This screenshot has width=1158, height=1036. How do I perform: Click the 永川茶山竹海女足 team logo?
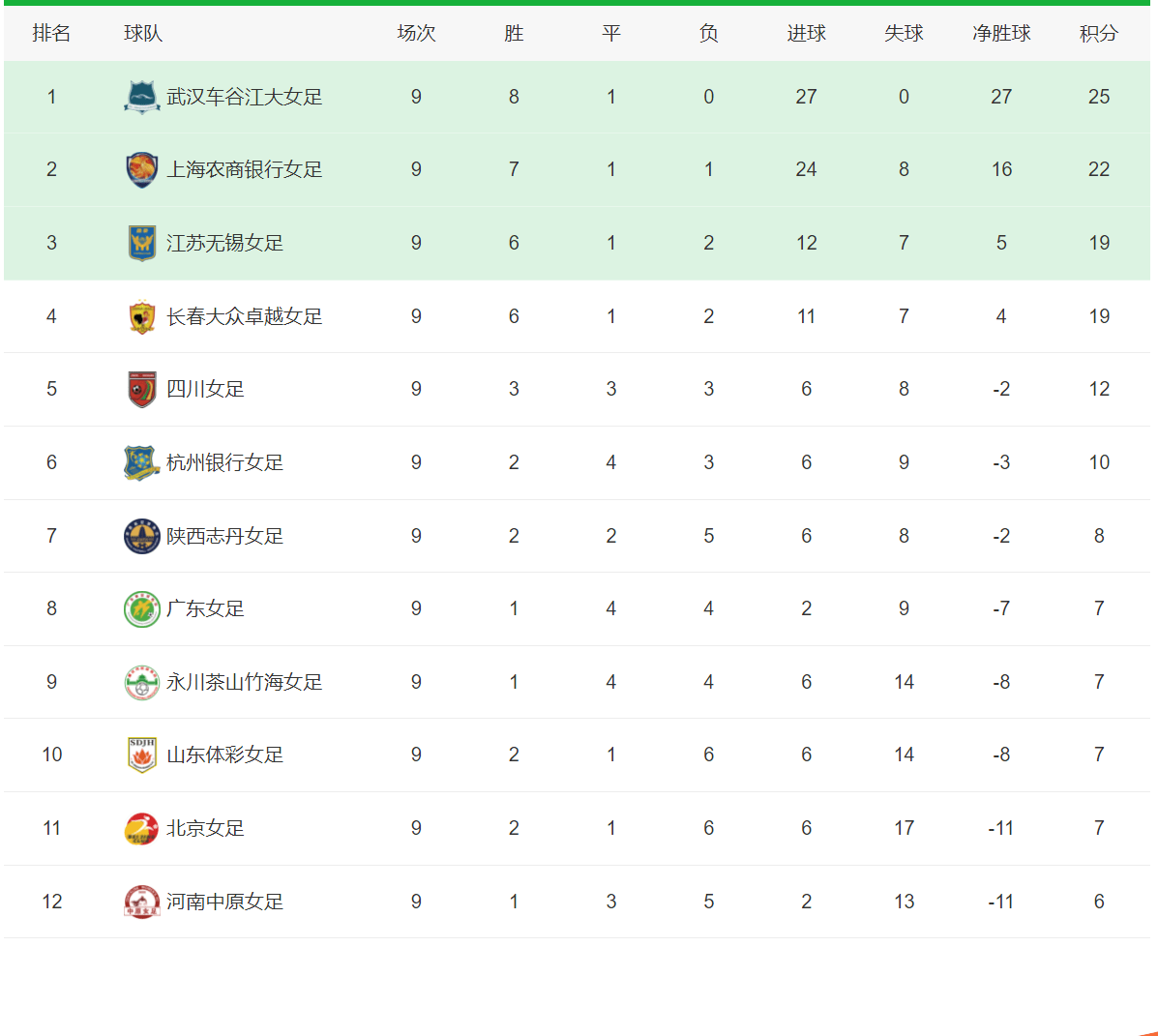click(x=142, y=682)
